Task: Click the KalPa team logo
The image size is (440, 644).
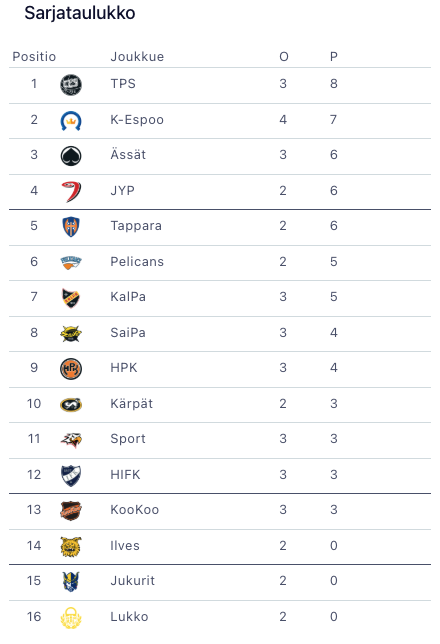Action: tap(71, 298)
